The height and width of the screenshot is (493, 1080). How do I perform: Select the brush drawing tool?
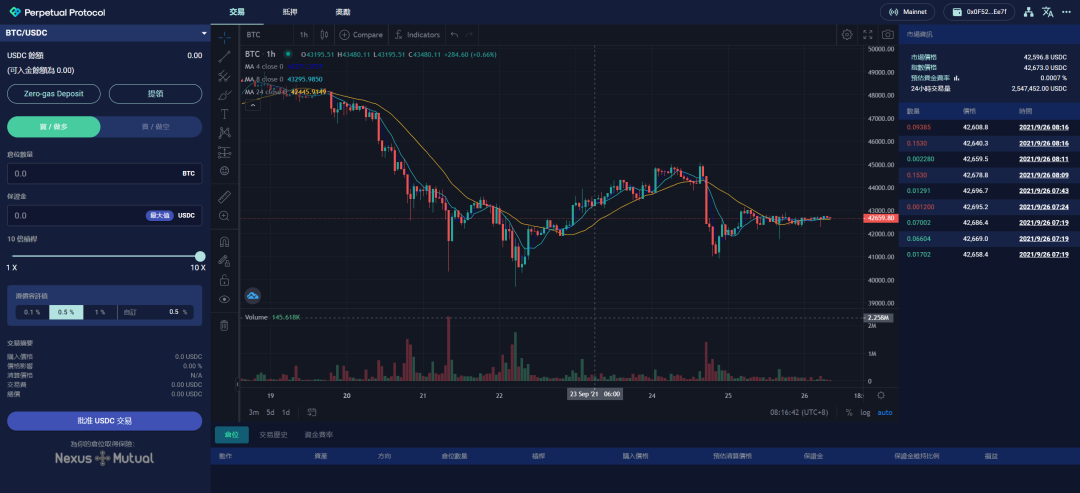(224, 95)
